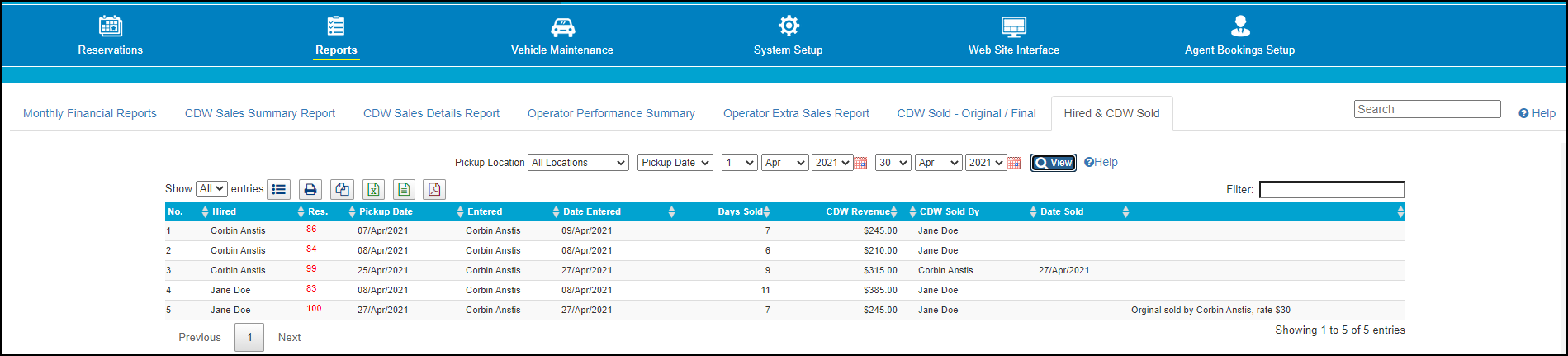Open reservation number 84

[x=311, y=249]
